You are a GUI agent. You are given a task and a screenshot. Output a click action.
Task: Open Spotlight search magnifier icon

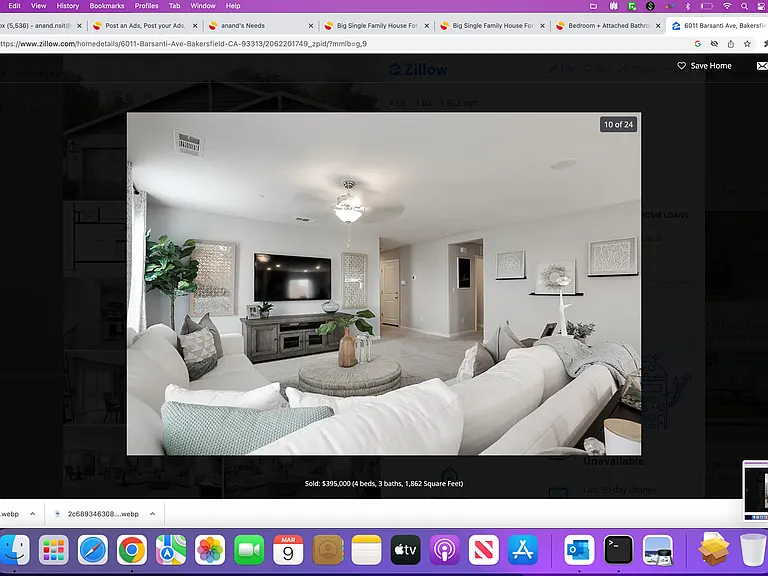[744, 6]
